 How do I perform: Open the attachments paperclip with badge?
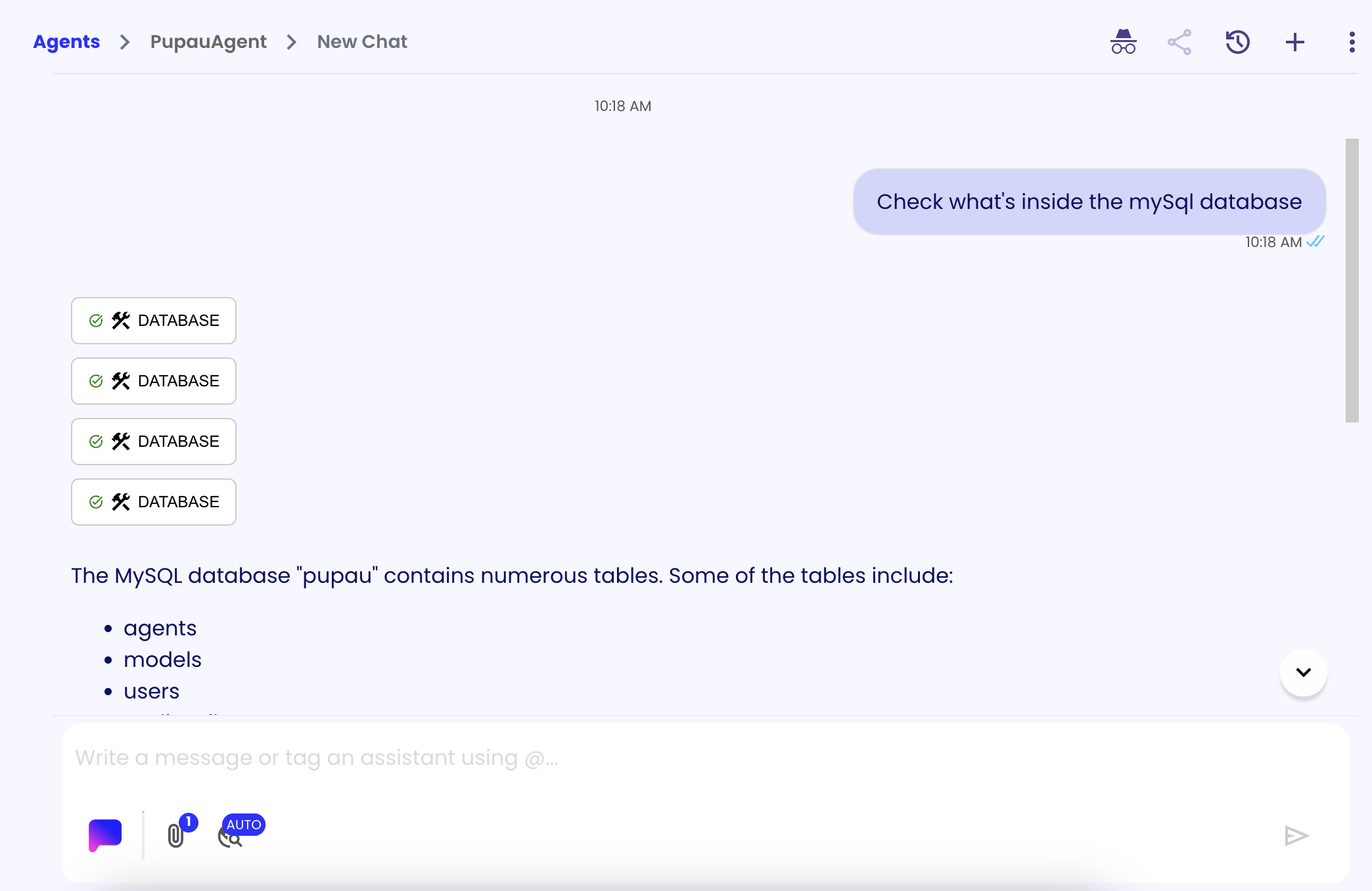click(176, 835)
